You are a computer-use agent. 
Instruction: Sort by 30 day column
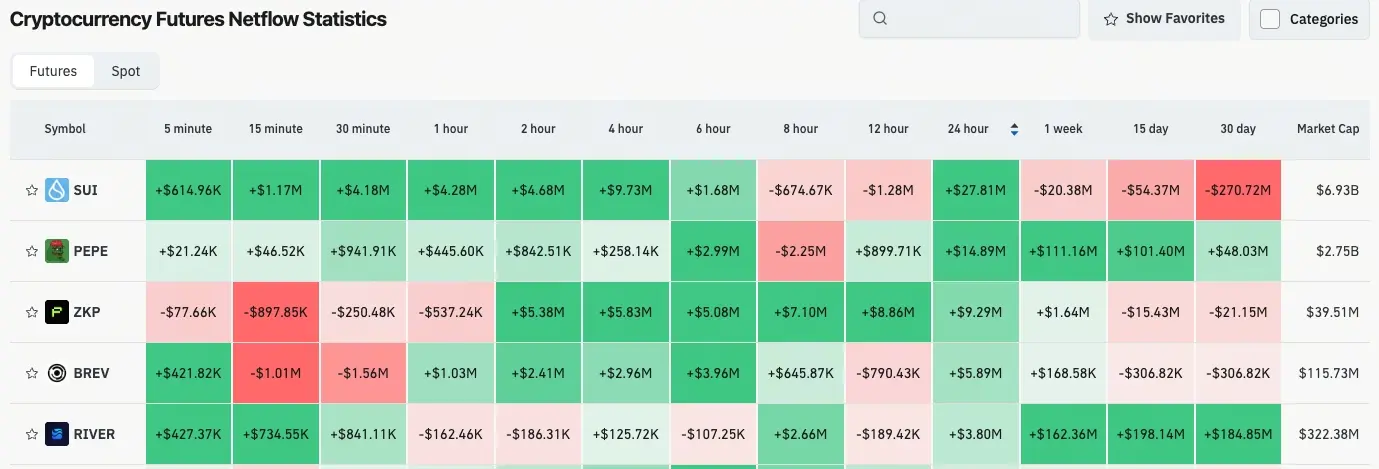point(1238,129)
